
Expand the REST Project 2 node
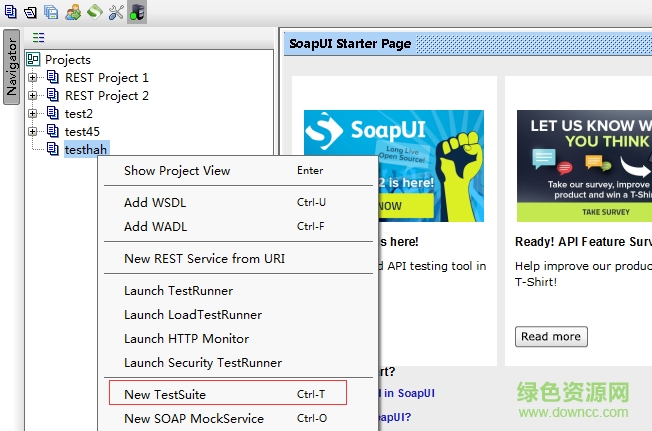point(33,96)
